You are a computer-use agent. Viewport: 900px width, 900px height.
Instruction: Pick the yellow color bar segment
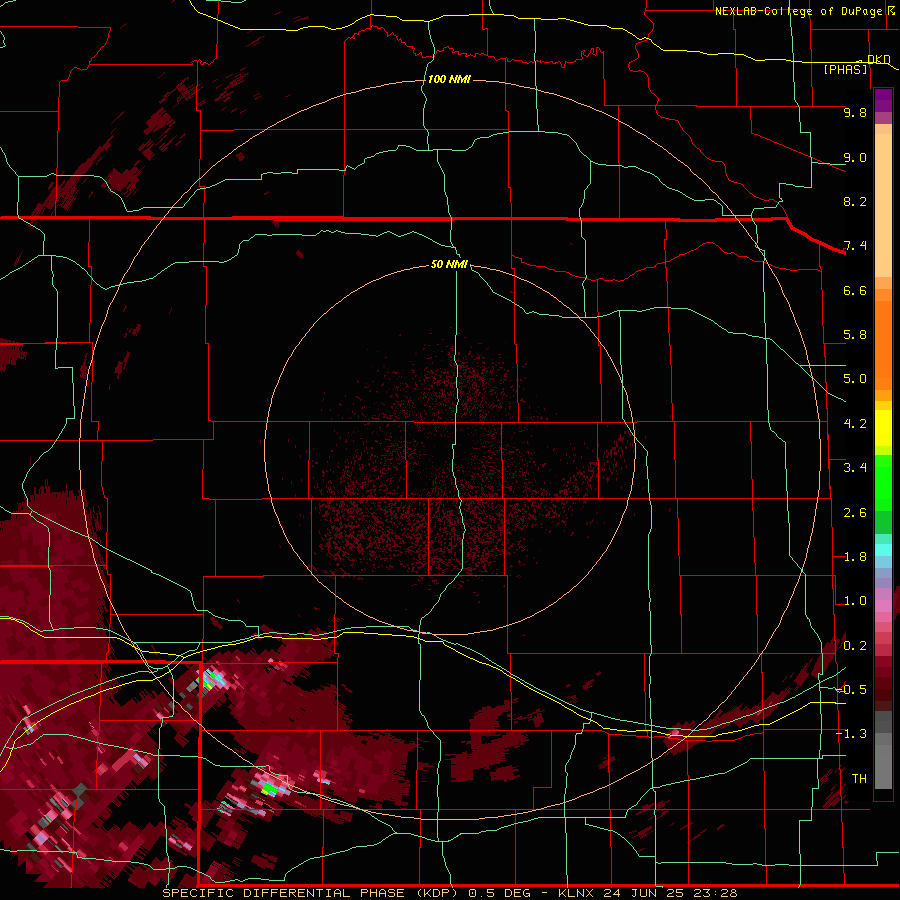click(x=883, y=428)
